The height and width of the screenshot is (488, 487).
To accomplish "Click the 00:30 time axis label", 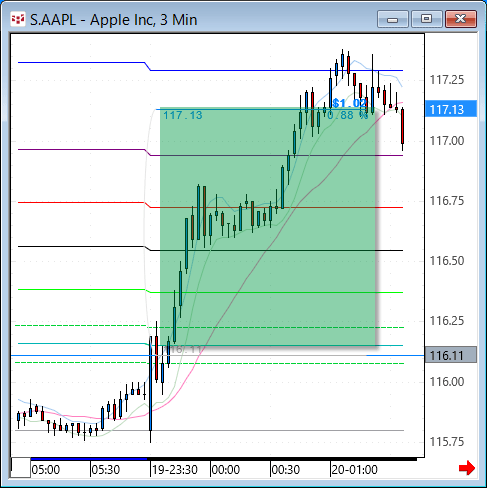I will (x=286, y=470).
